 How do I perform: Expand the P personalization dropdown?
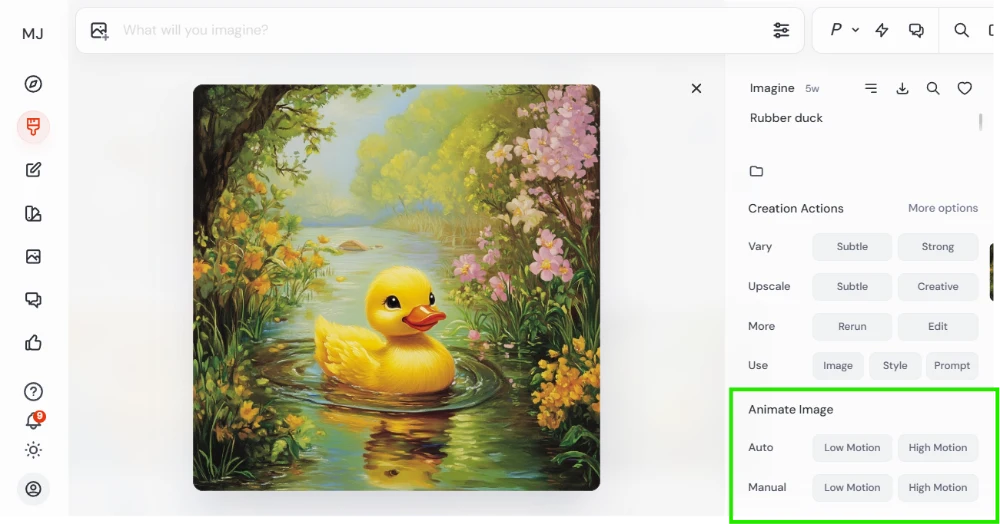844,29
